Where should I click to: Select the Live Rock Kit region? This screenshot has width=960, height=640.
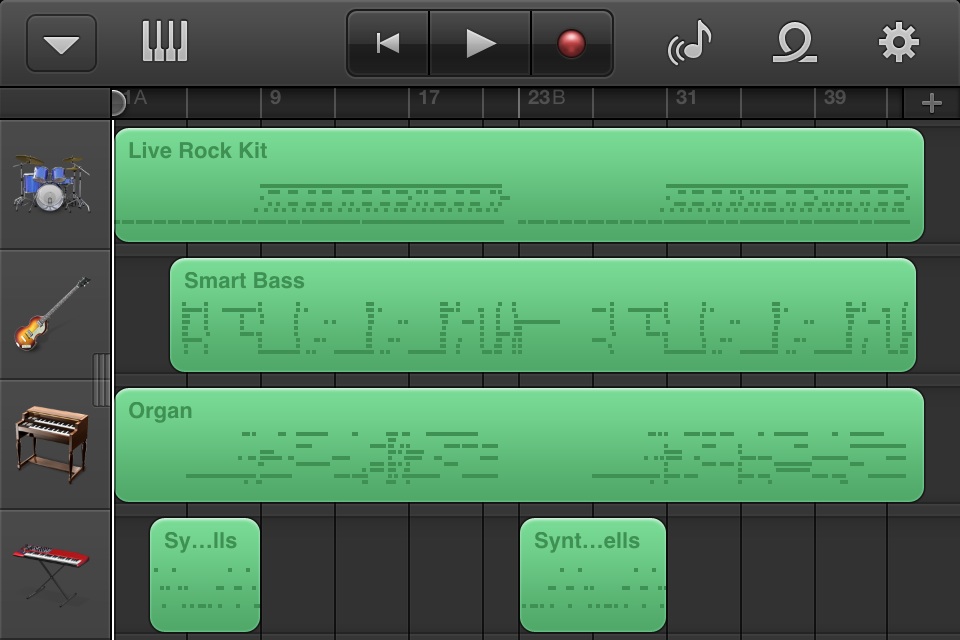(x=519, y=185)
